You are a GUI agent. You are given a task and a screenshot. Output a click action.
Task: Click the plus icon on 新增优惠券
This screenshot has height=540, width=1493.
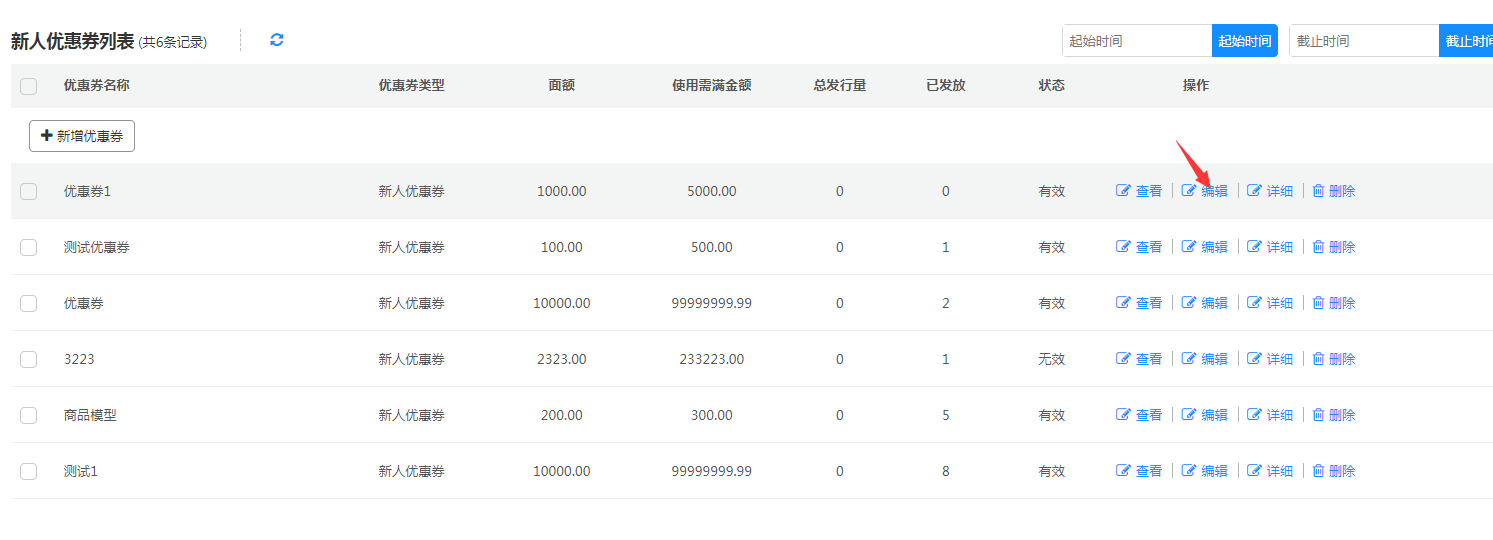pyautogui.click(x=46, y=136)
